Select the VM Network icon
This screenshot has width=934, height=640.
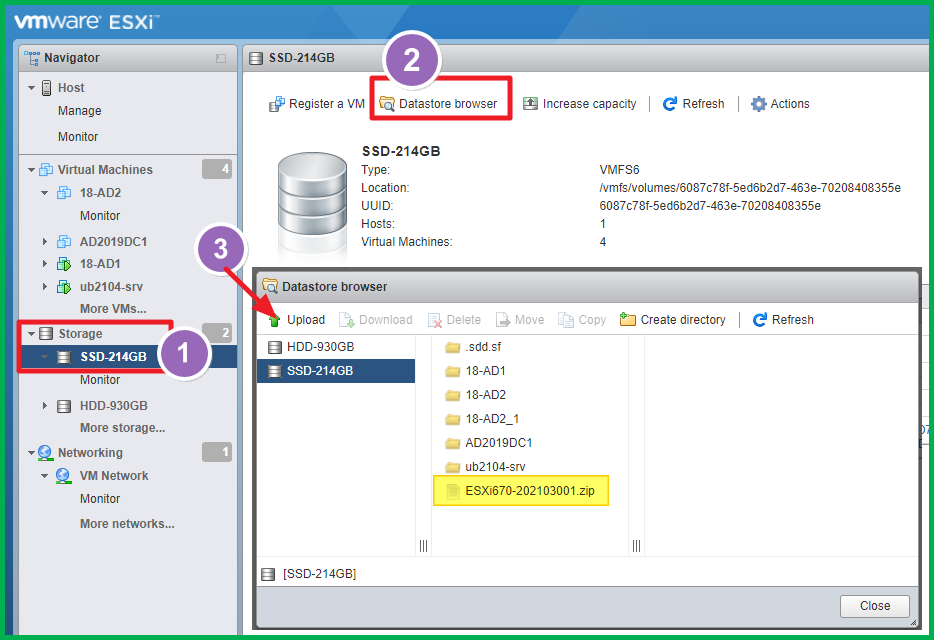pyautogui.click(x=64, y=476)
